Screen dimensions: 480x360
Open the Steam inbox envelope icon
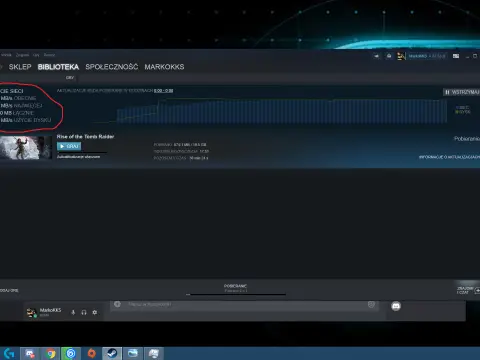(389, 56)
